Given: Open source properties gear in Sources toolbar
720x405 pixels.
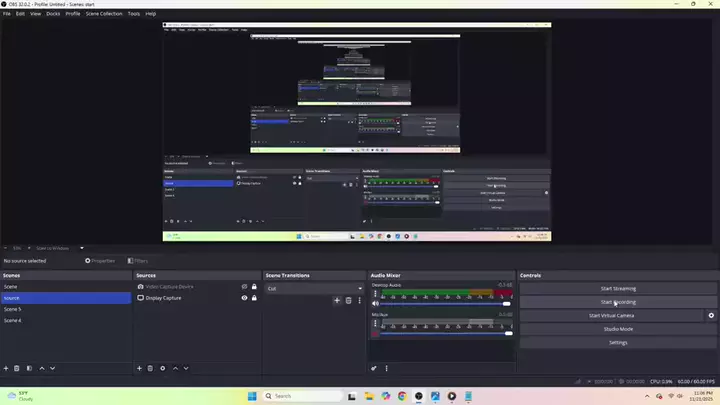Looking at the screenshot, I should point(163,368).
